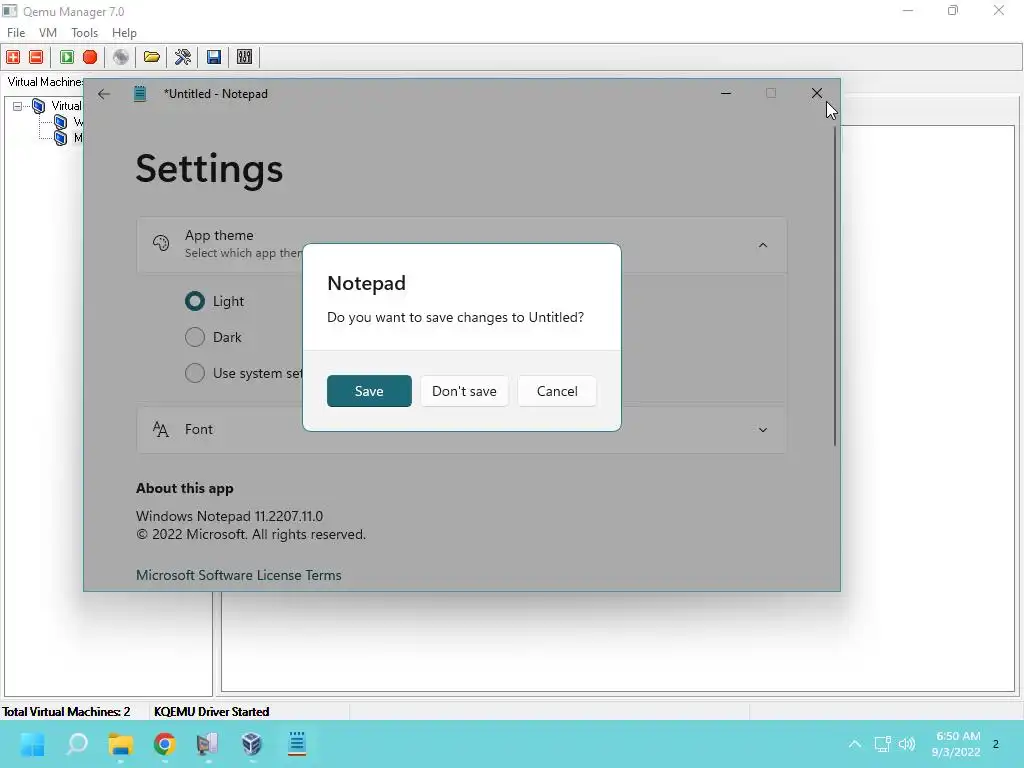Click the blue floppy disk save icon

pyautogui.click(x=214, y=57)
